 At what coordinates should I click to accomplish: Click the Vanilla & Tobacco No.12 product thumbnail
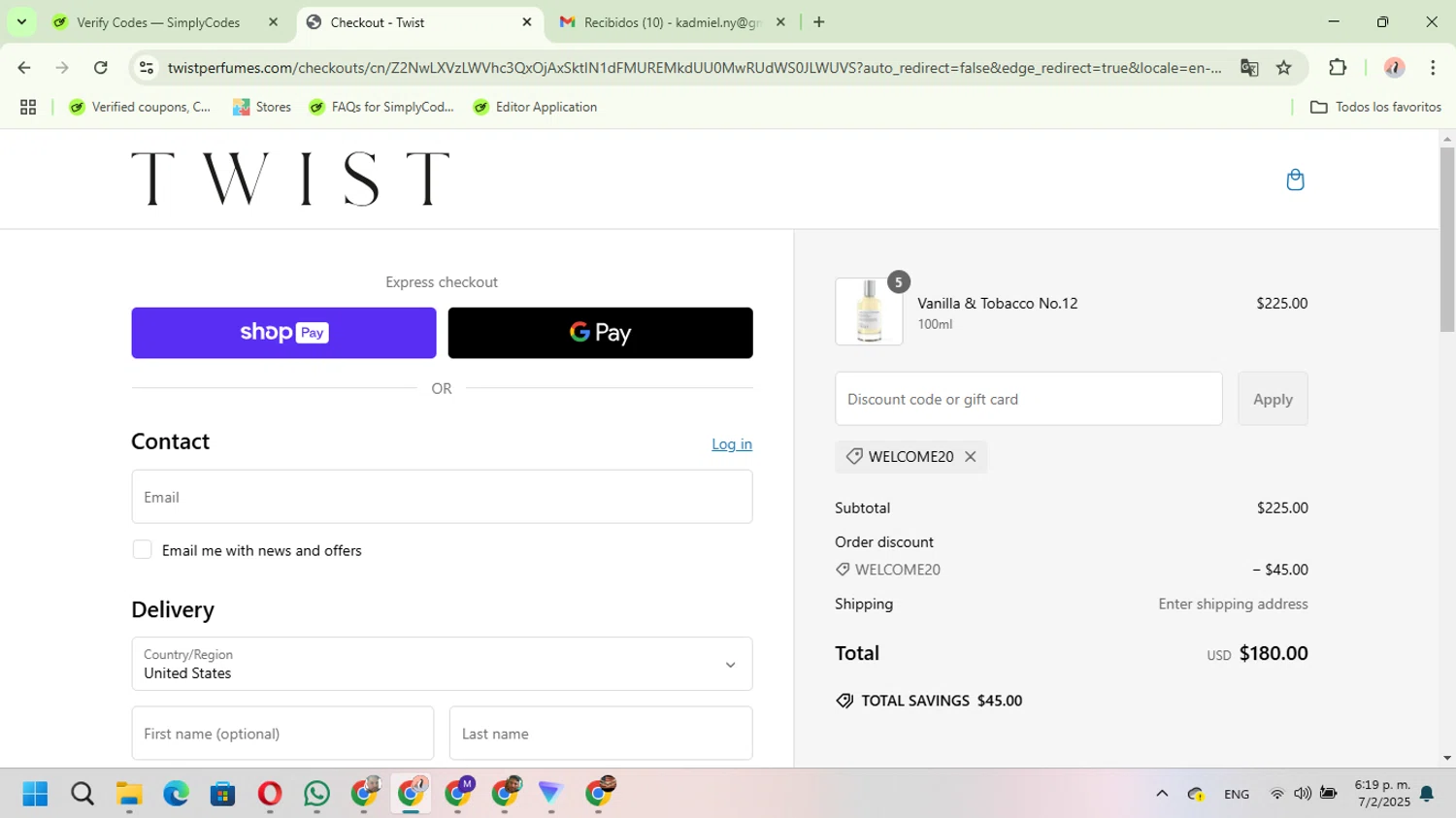point(869,311)
